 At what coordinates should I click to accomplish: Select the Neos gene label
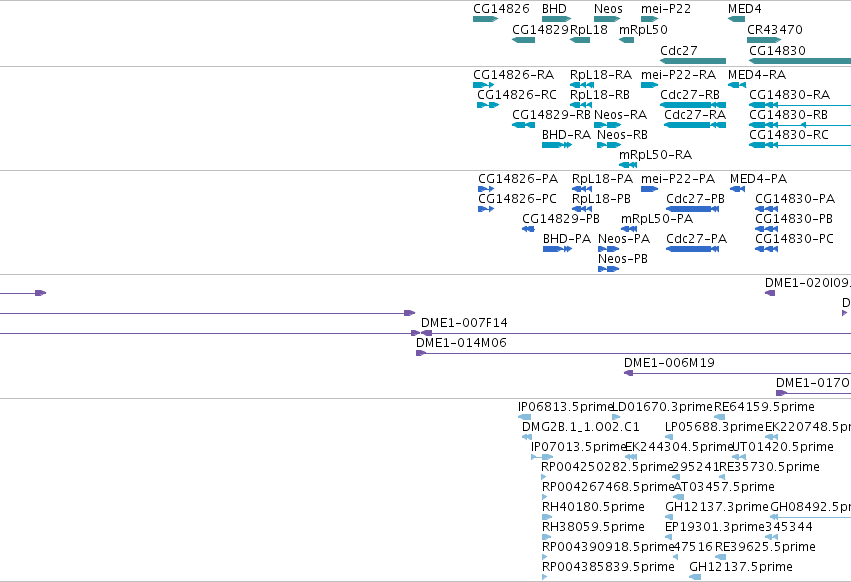(608, 9)
